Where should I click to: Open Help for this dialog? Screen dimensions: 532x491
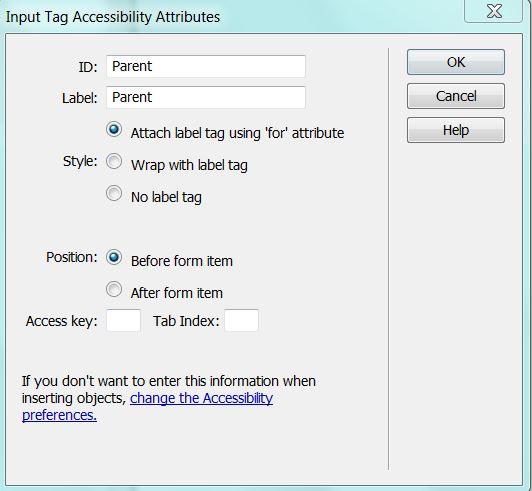pos(456,130)
